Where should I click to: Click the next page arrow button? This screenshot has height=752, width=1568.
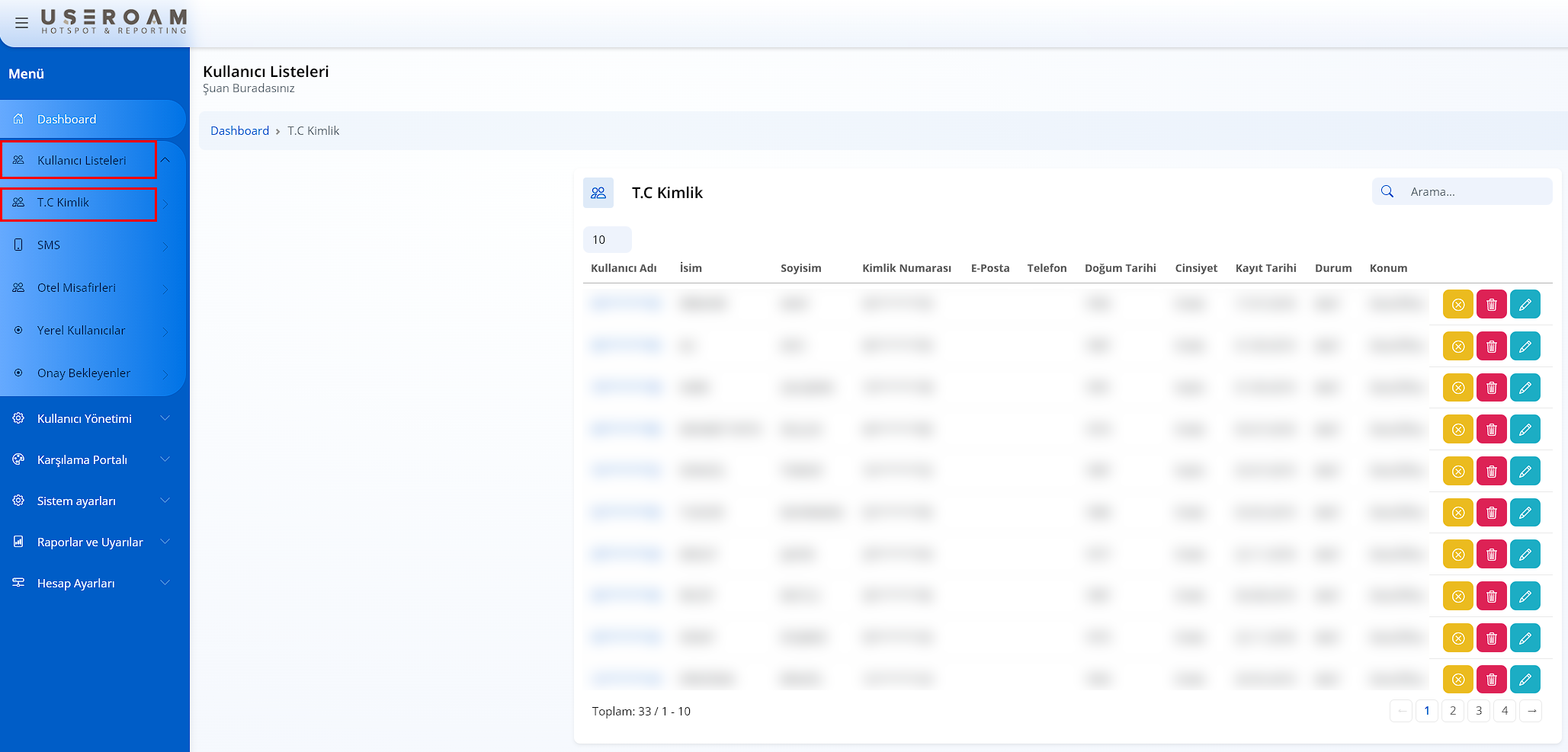pyautogui.click(x=1531, y=711)
